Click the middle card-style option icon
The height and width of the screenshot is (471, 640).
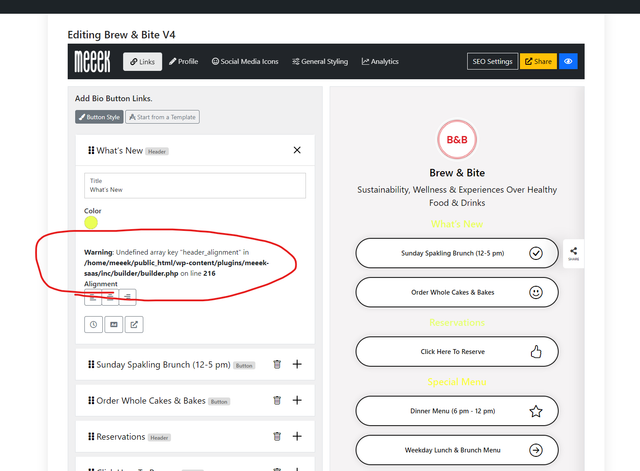tap(113, 324)
